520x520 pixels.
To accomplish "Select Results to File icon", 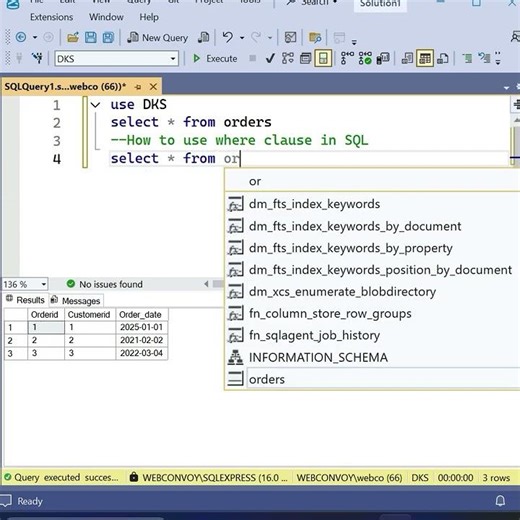I will pyautogui.click(x=443, y=59).
